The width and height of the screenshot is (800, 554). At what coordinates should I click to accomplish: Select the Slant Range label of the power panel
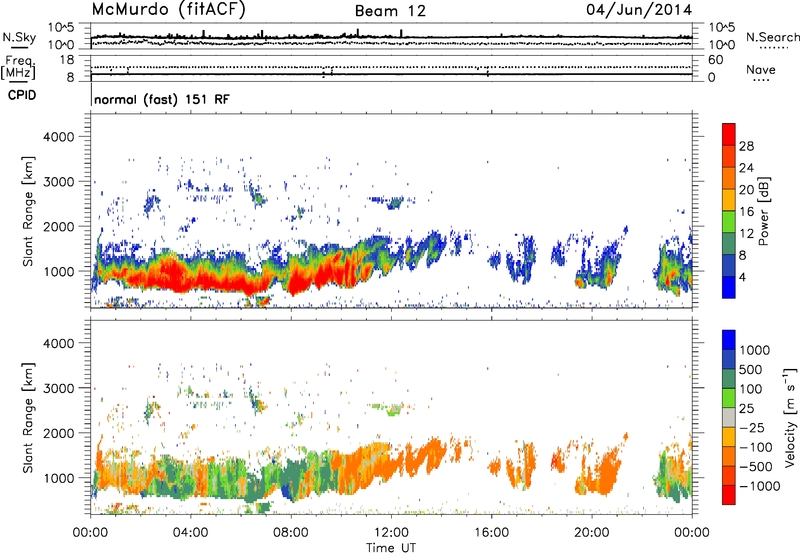pos(28,211)
